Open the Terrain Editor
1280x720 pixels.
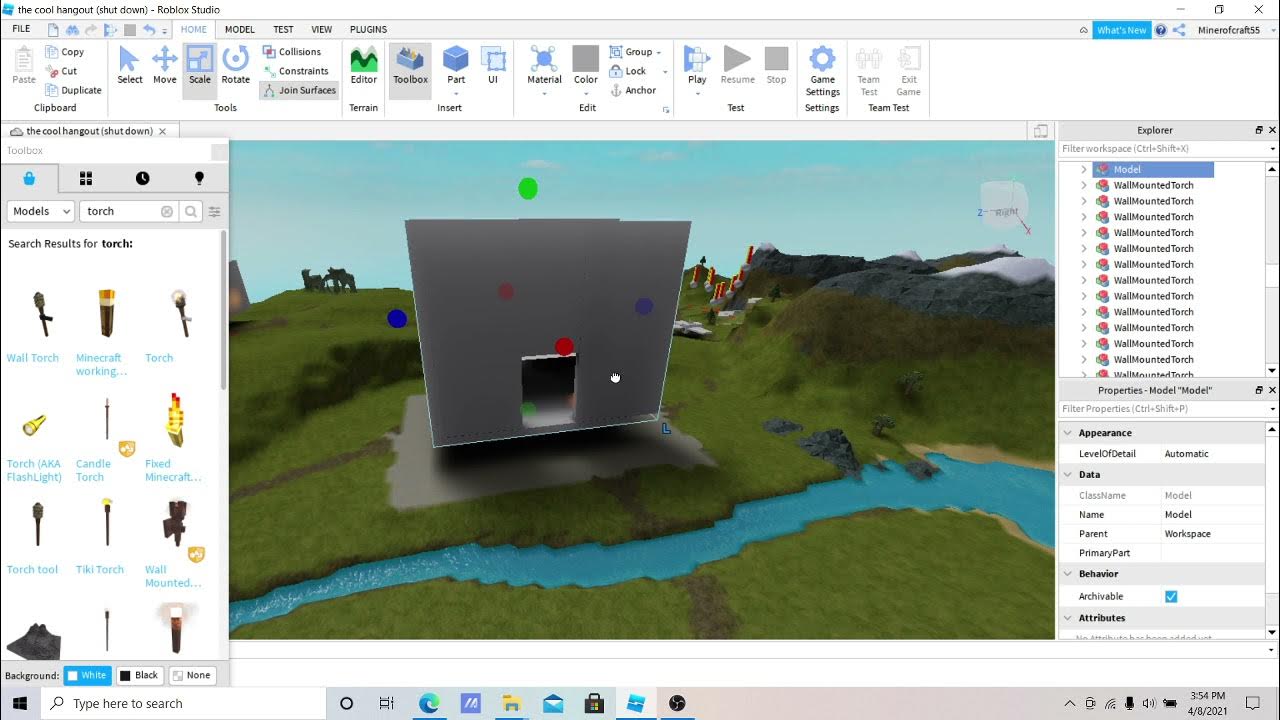[364, 66]
